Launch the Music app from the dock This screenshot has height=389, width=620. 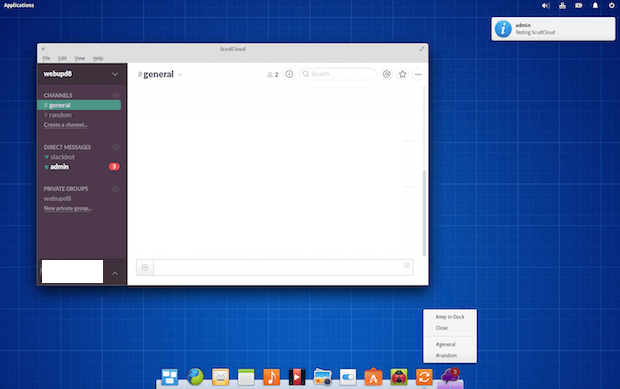(x=271, y=377)
